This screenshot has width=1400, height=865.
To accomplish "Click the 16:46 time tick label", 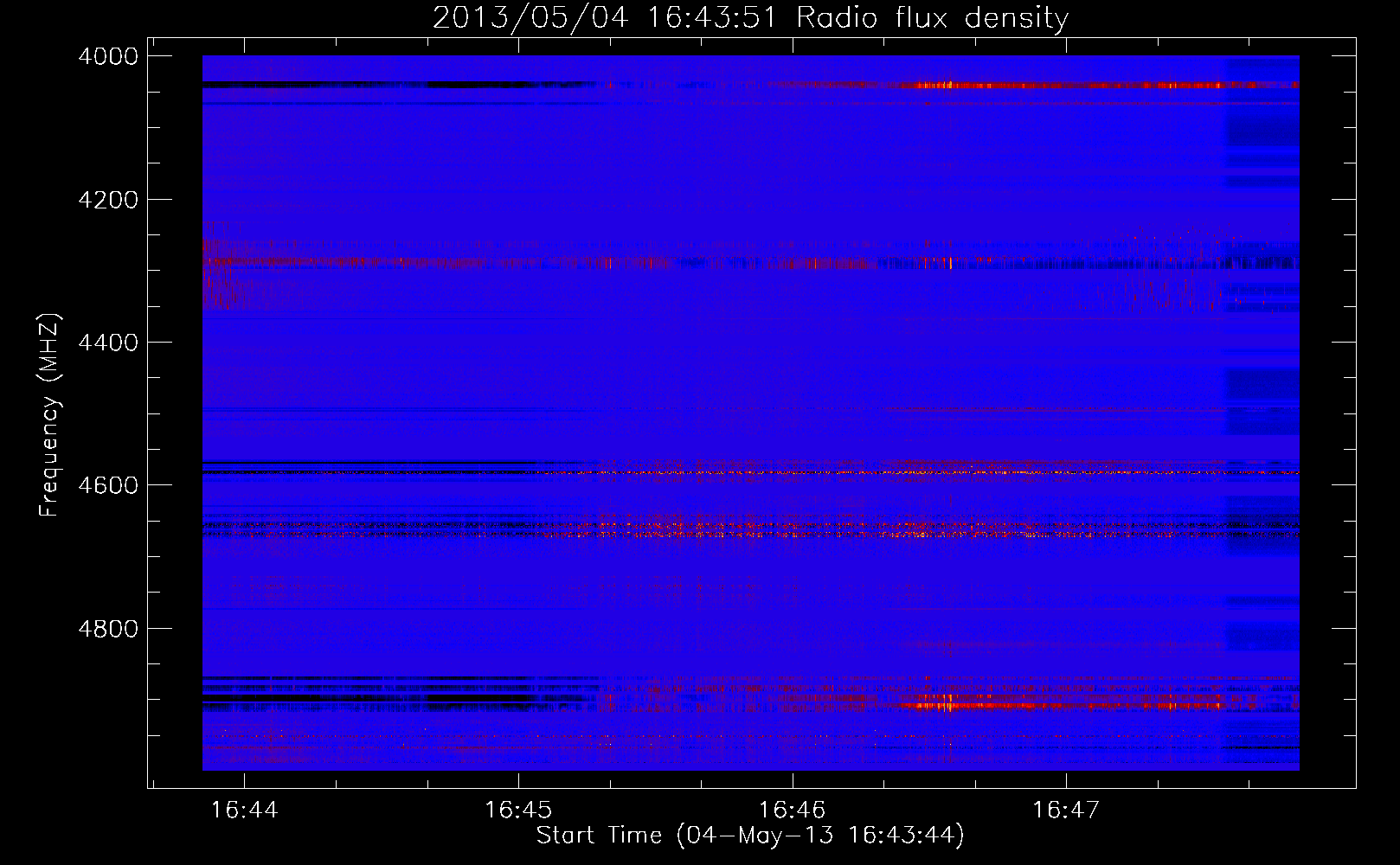I will (793, 811).
